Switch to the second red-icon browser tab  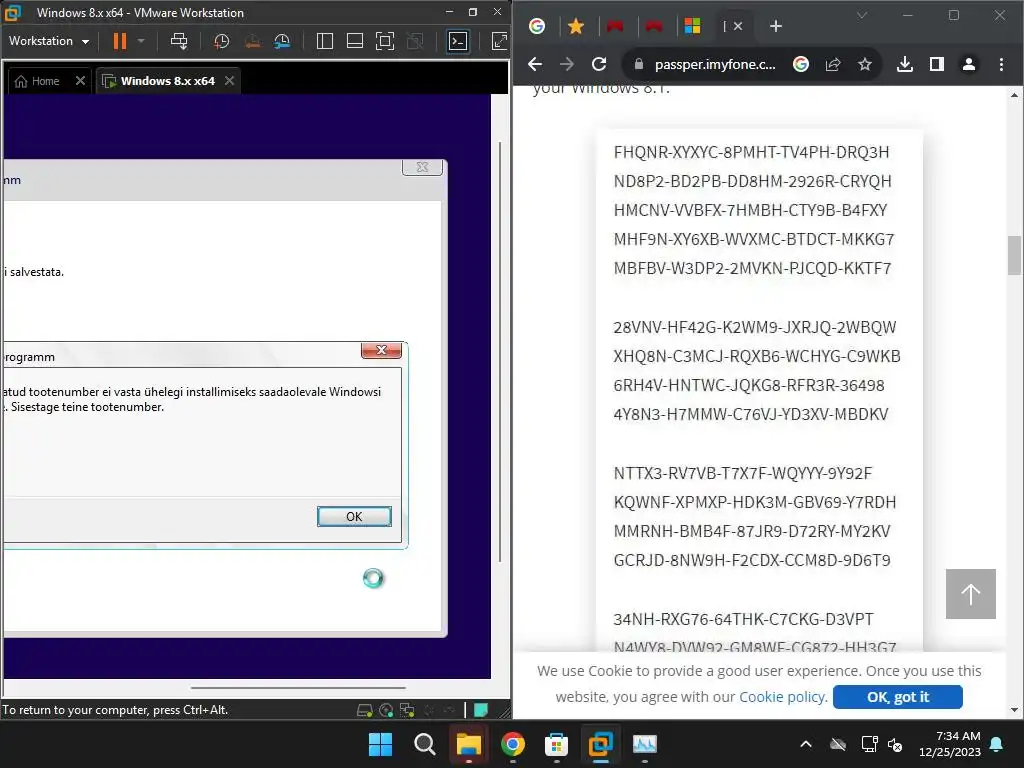click(654, 26)
